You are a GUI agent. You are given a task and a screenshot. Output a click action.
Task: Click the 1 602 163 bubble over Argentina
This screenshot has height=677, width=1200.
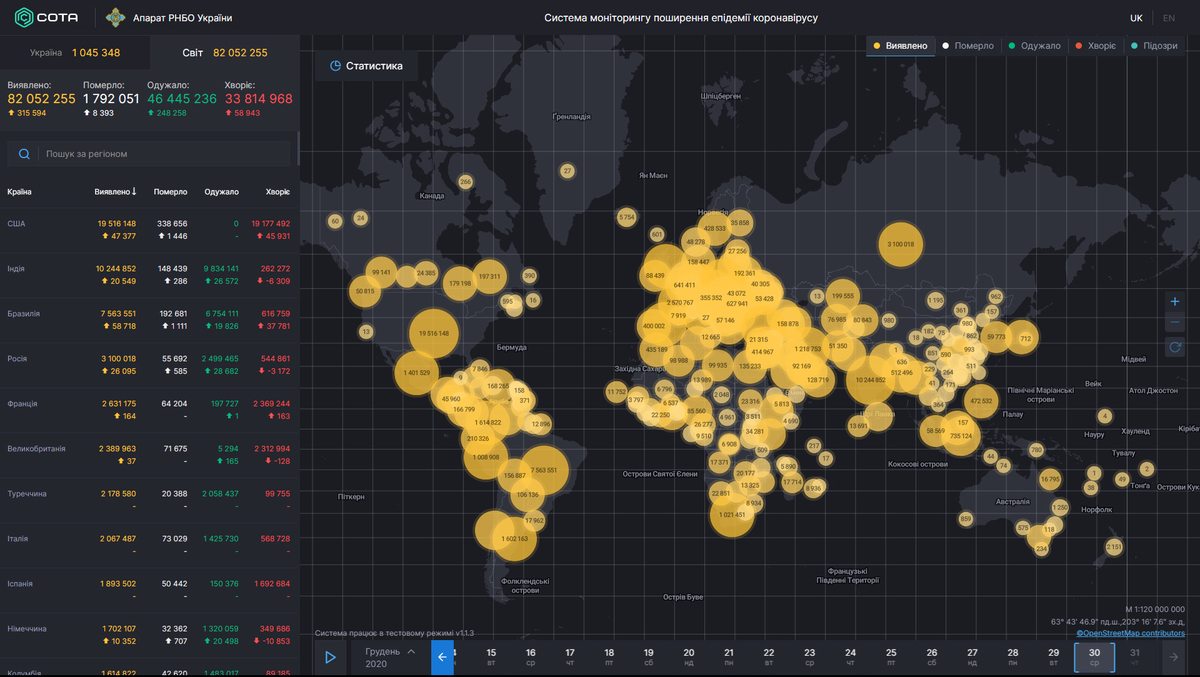click(x=516, y=539)
